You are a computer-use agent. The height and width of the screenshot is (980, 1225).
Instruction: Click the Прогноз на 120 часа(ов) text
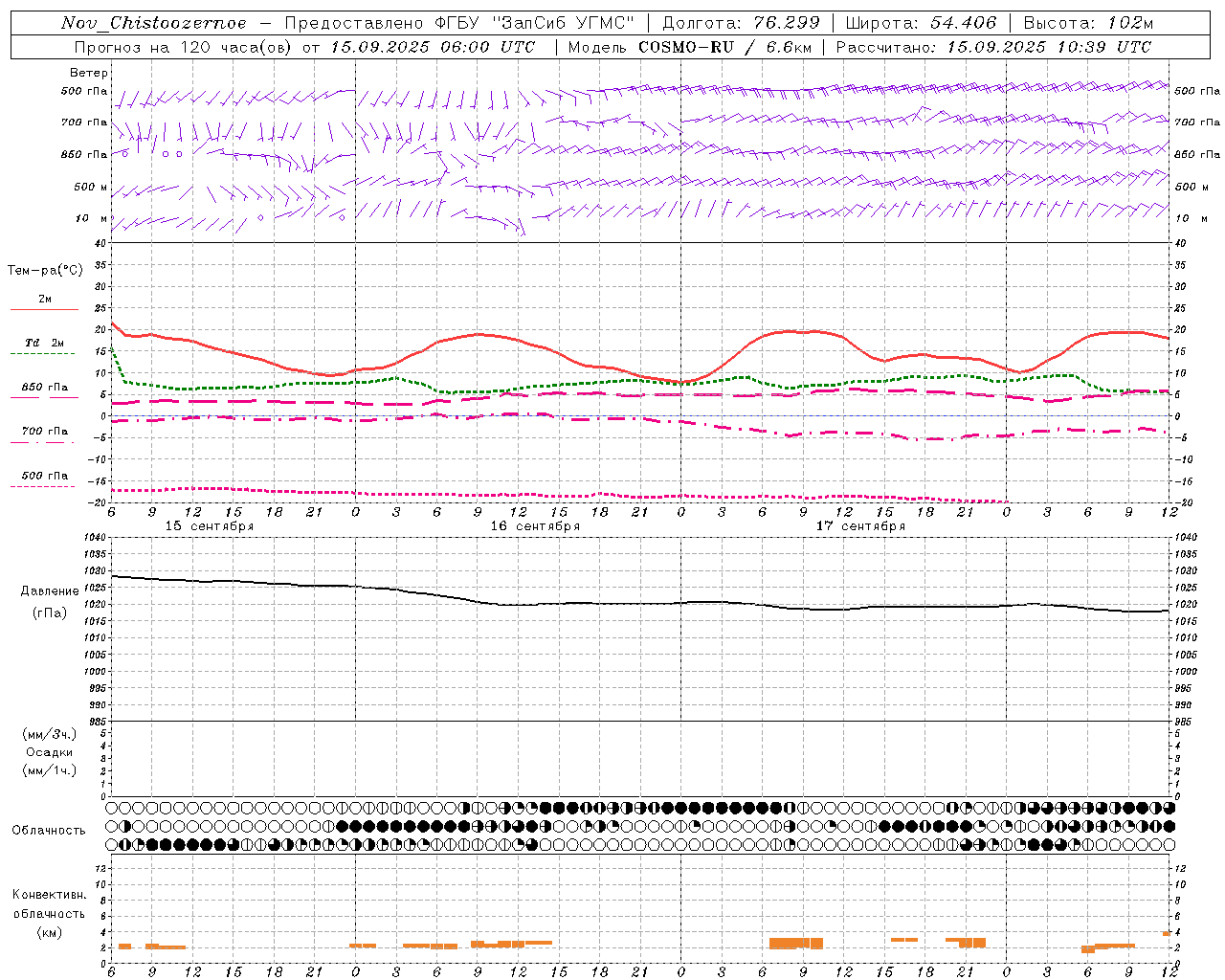point(185,47)
